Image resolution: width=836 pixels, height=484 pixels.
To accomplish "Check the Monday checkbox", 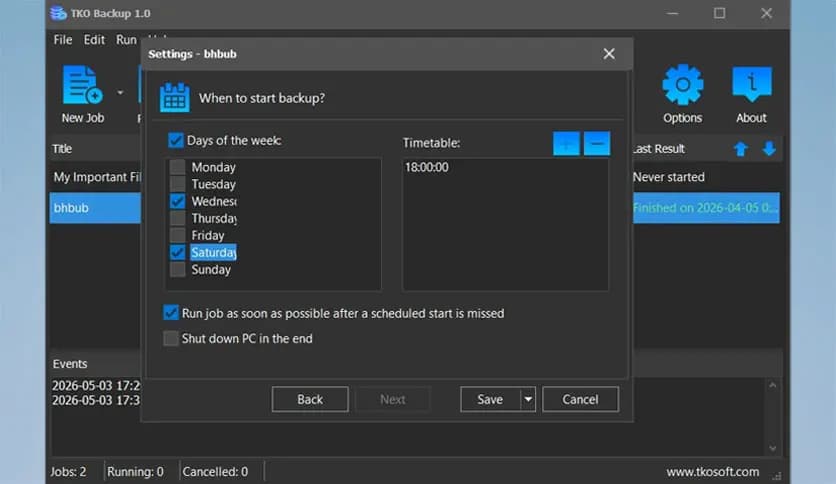I will (x=178, y=167).
